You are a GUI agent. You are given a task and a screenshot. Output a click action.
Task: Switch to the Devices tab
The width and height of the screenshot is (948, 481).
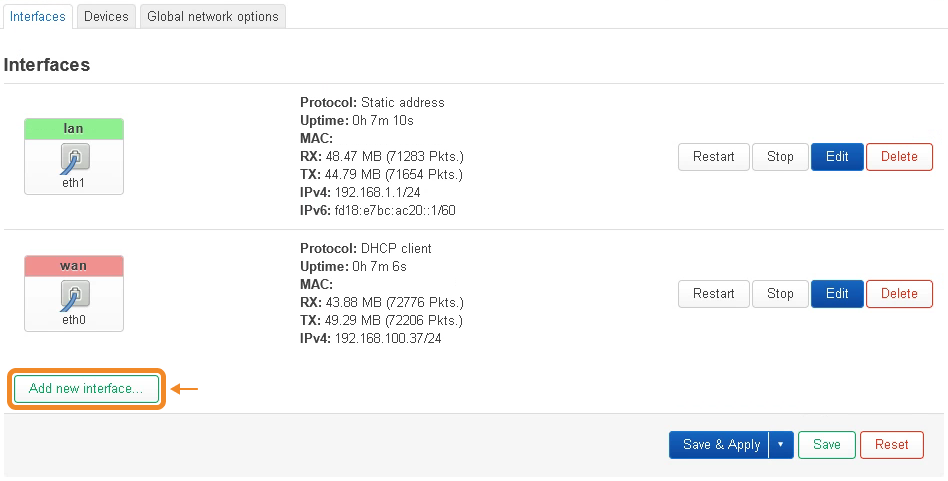pos(106,17)
